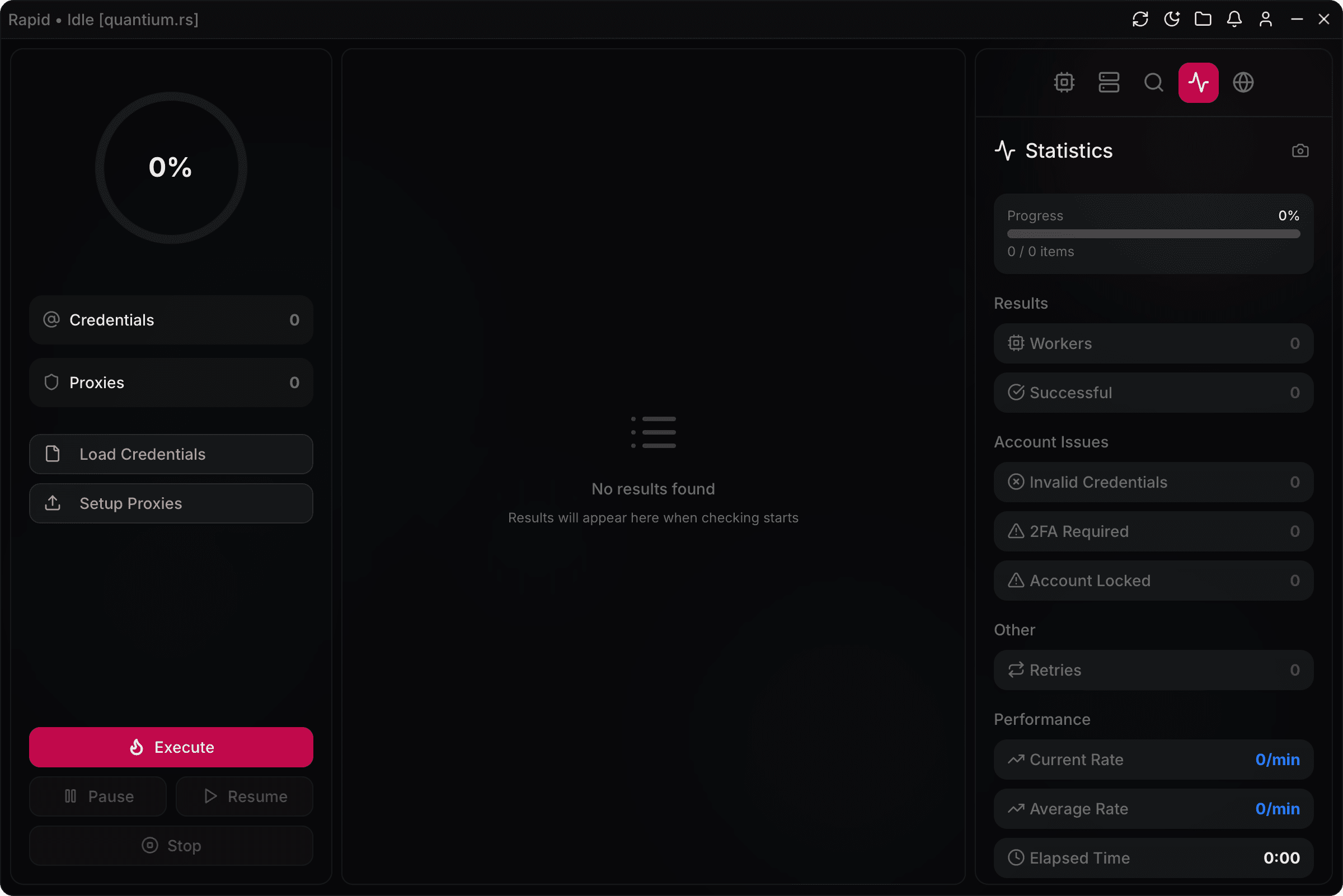Click the camera screenshot icon next to Statistics

1299,151
